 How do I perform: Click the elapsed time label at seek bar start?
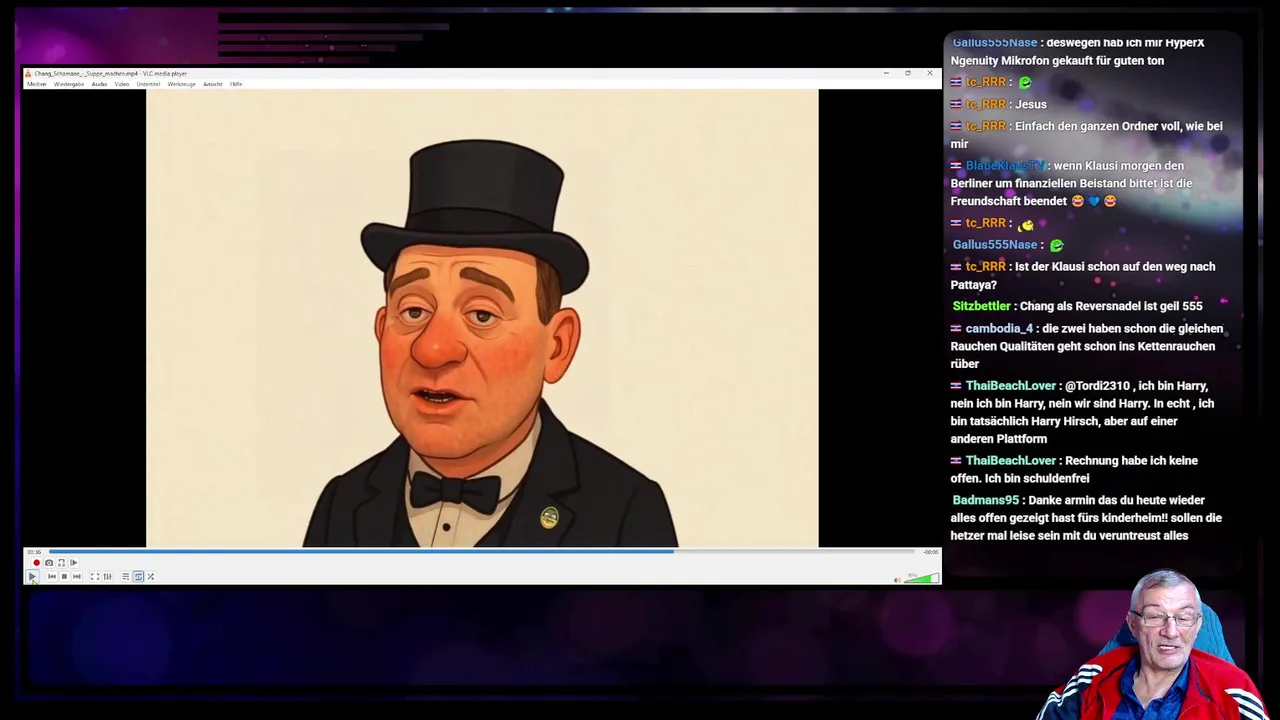pyautogui.click(x=35, y=552)
